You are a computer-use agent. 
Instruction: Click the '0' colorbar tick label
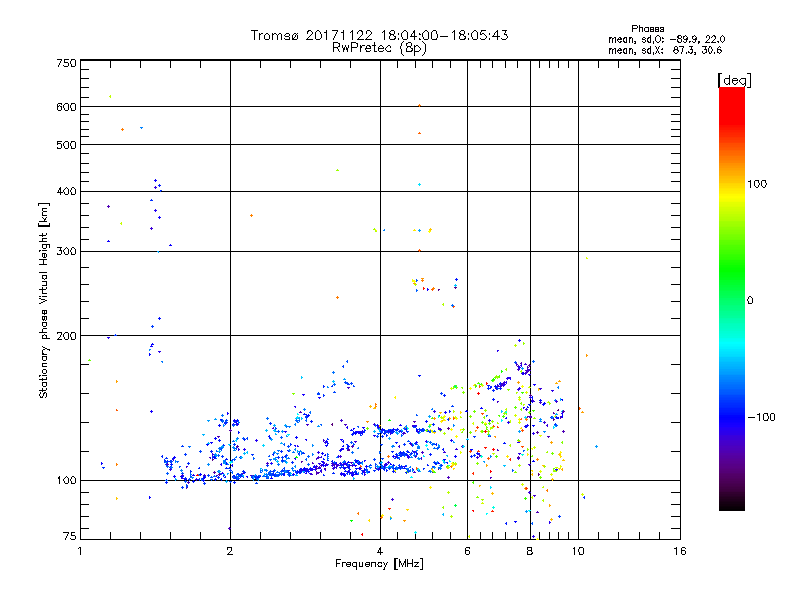[x=750, y=301]
